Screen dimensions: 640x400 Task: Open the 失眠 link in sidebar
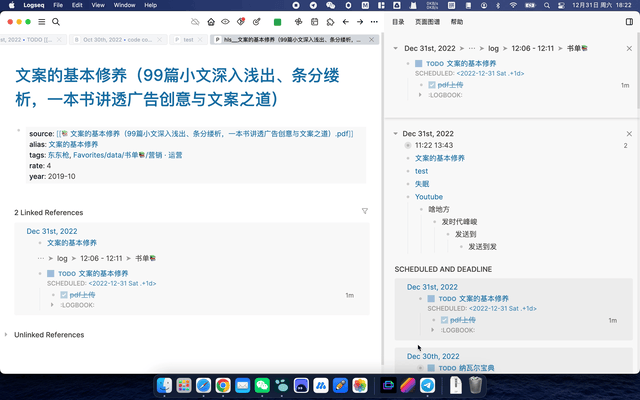pos(422,184)
